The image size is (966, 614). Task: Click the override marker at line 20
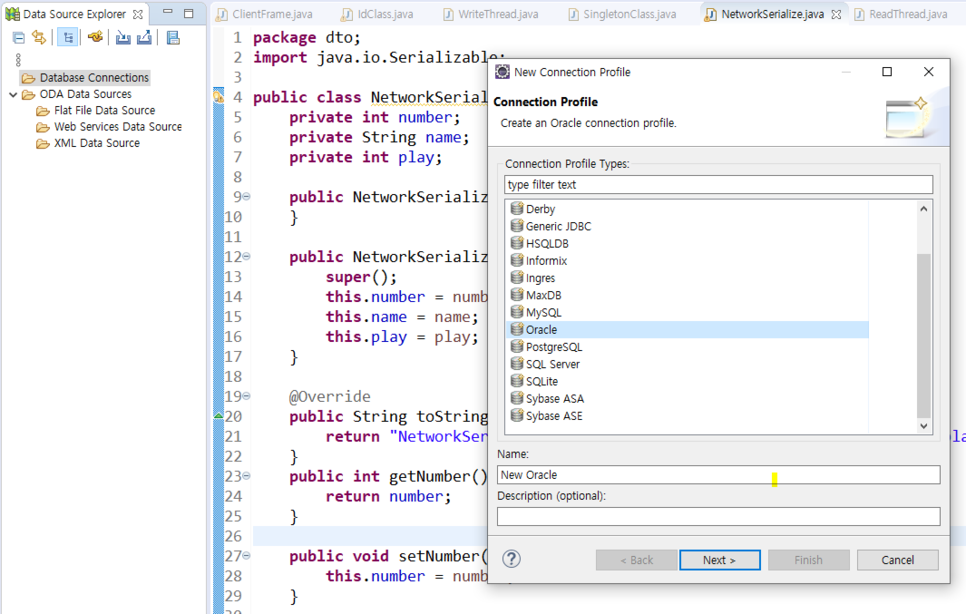tap(218, 416)
